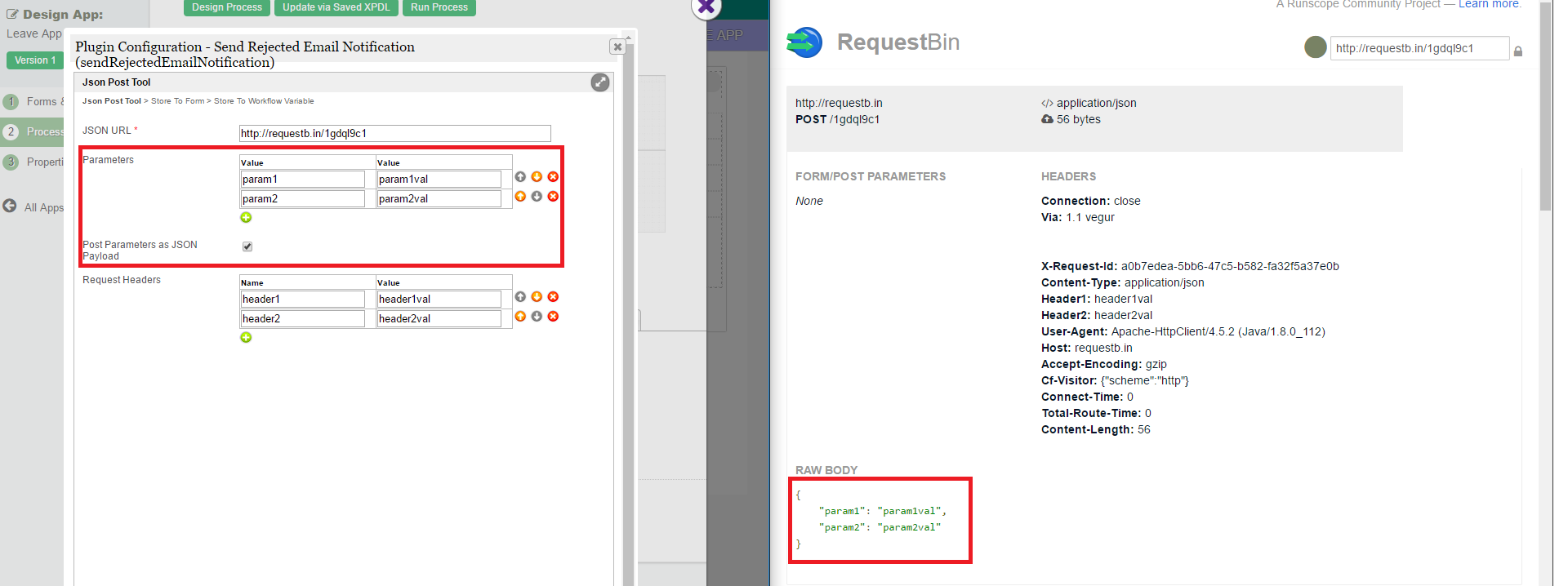The image size is (1568, 586).
Task: Click the JSON URL input field
Action: [x=395, y=133]
